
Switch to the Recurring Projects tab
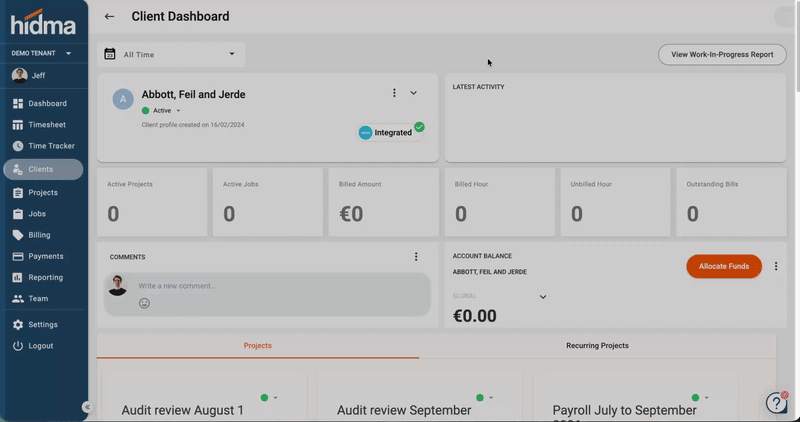597,345
